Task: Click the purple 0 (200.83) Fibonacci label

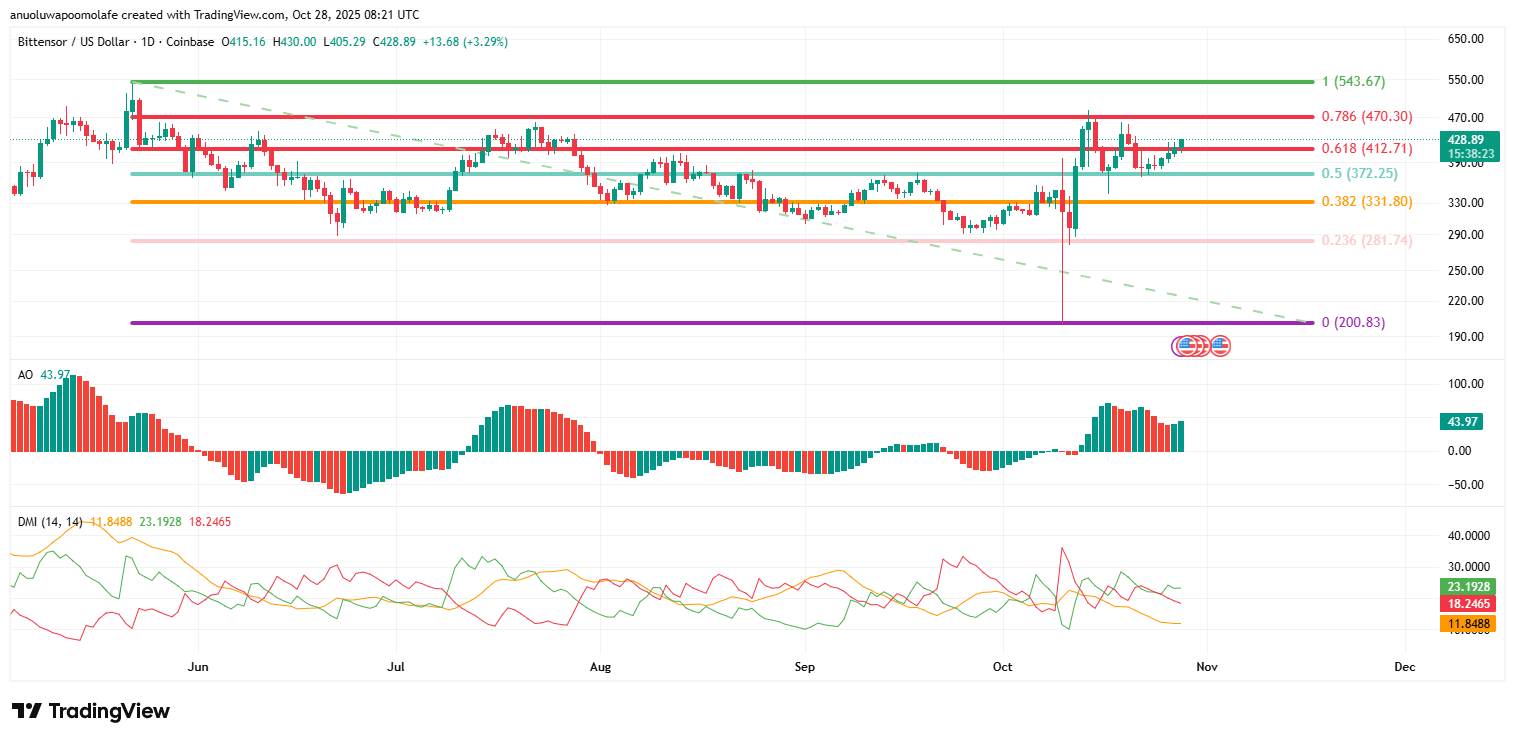Action: 1353,323
